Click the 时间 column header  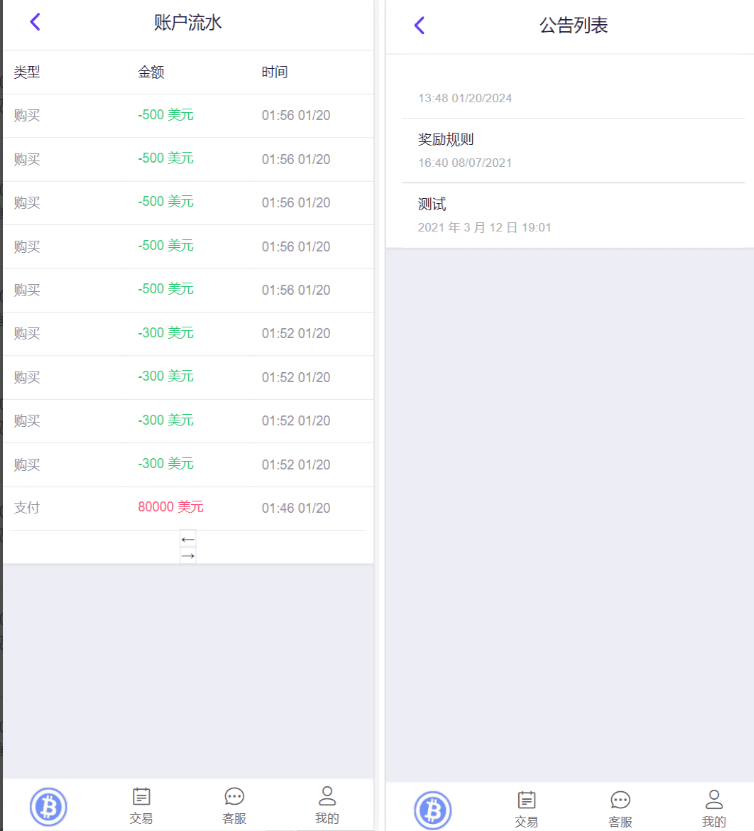[274, 72]
